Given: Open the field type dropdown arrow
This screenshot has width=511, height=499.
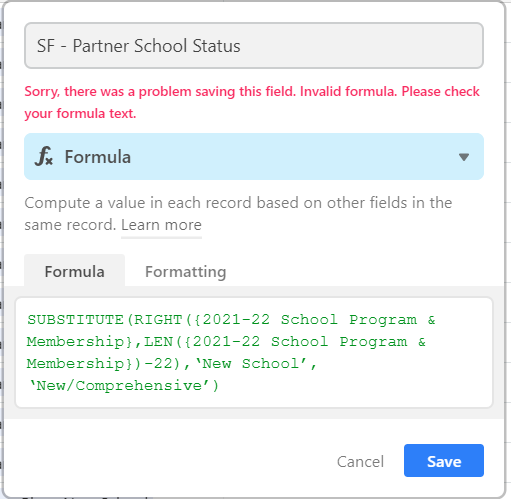Looking at the screenshot, I should click(x=464, y=157).
